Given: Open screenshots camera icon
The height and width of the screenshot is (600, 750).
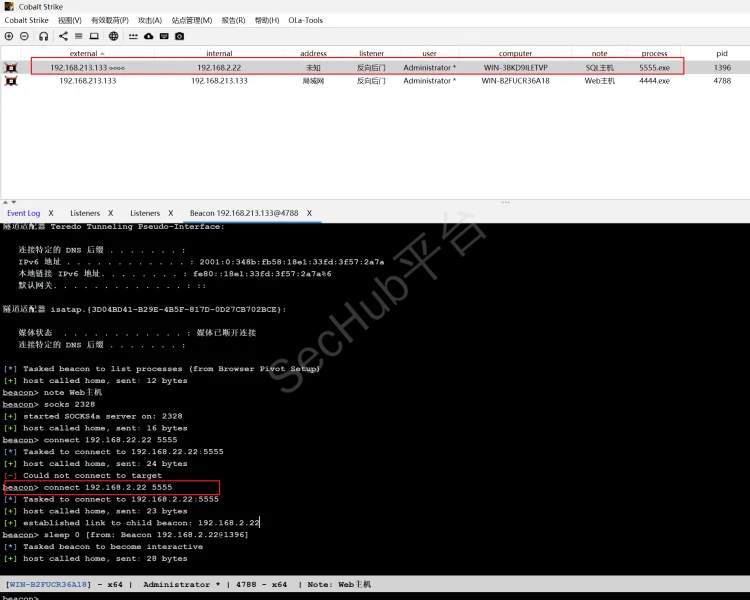Looking at the screenshot, I should point(179,36).
